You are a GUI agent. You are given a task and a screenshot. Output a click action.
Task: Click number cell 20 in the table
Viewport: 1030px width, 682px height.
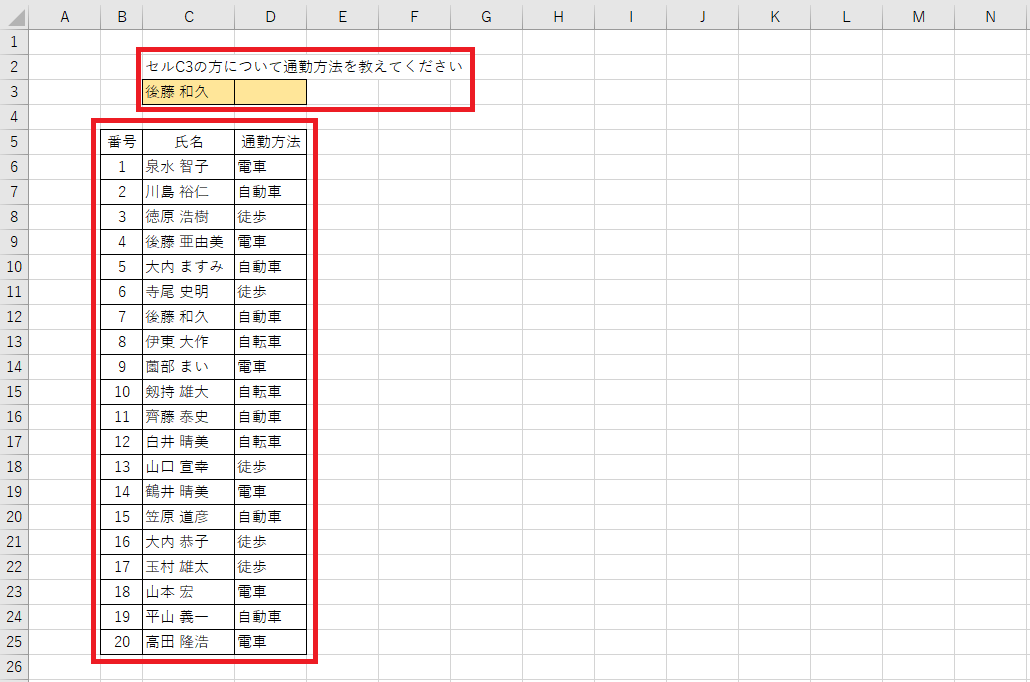tap(122, 641)
